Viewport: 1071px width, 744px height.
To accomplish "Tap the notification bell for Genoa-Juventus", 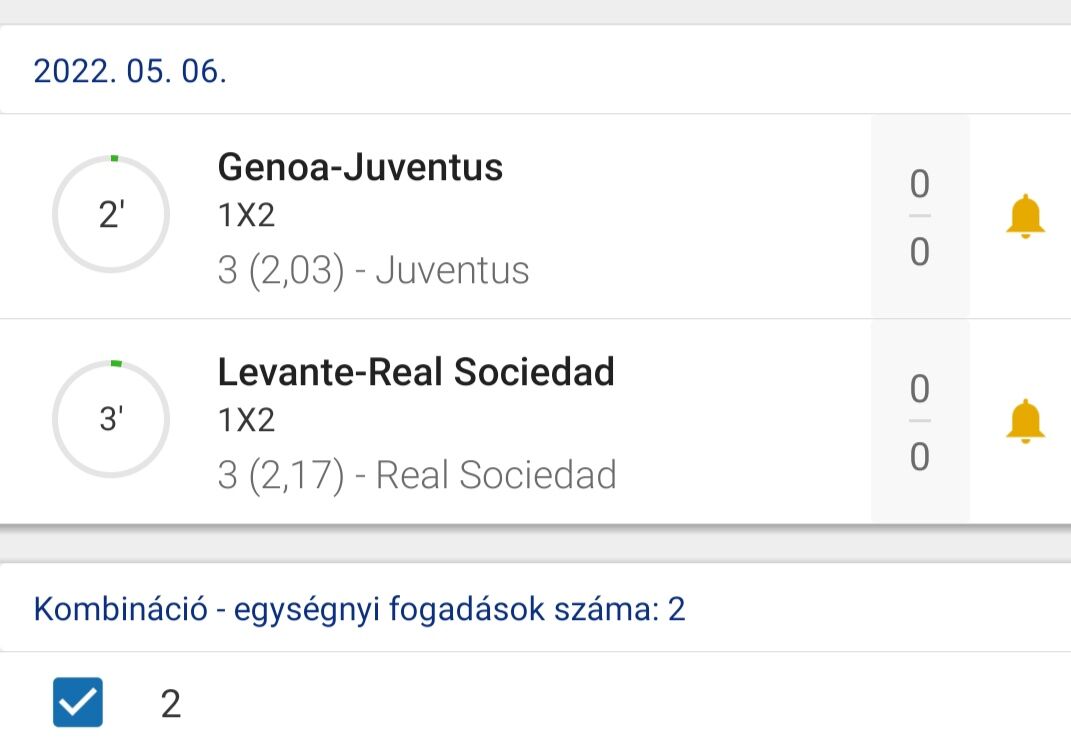I will coord(1025,217).
